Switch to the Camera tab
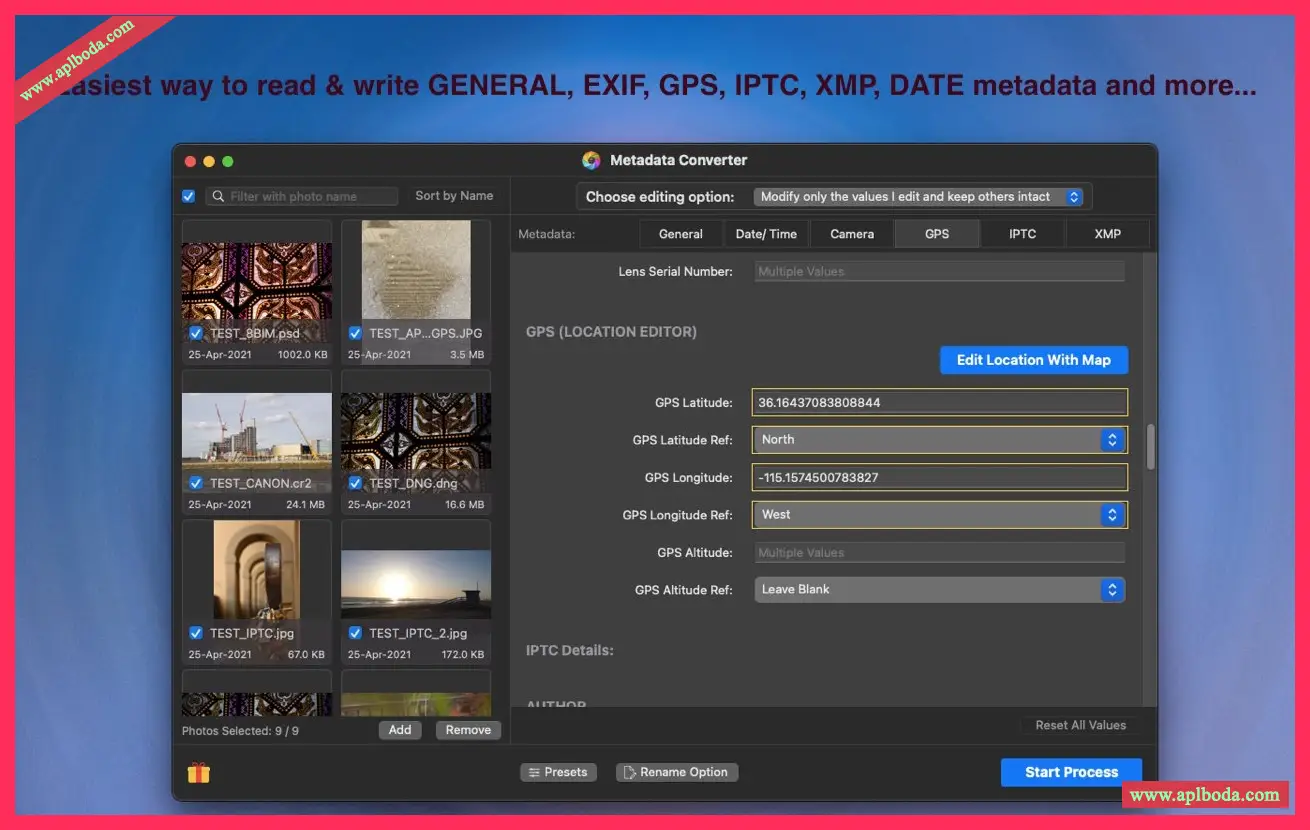Image resolution: width=1310 pixels, height=830 pixels. 852,234
